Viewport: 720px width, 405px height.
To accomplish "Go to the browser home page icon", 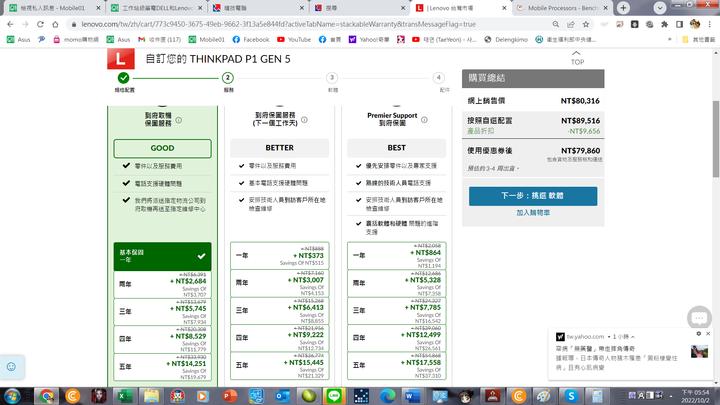I will [x=56, y=24].
